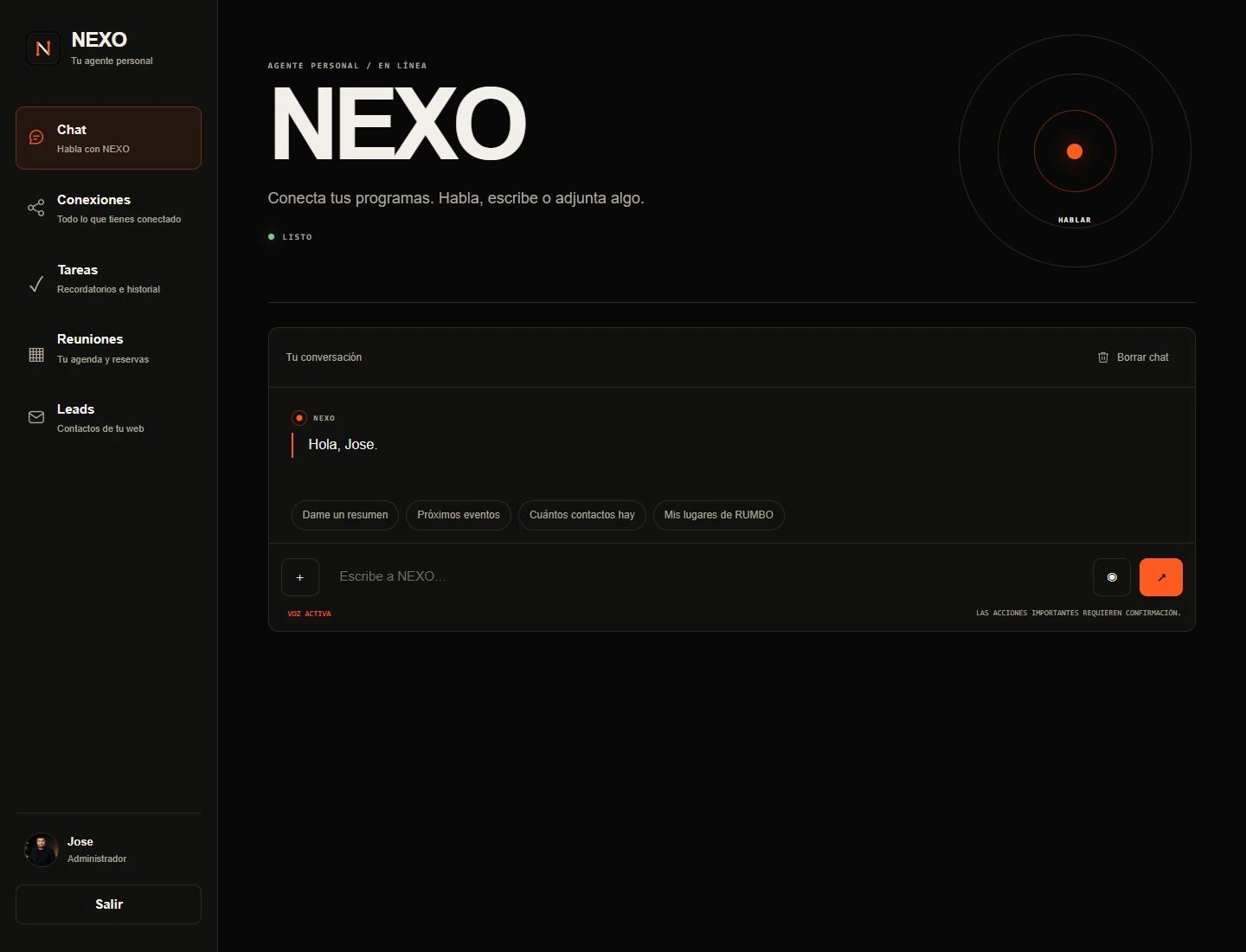Screen dimensions: 1246x952
Task: Click the trash icon beside Borrar chat
Action: point(1103,357)
